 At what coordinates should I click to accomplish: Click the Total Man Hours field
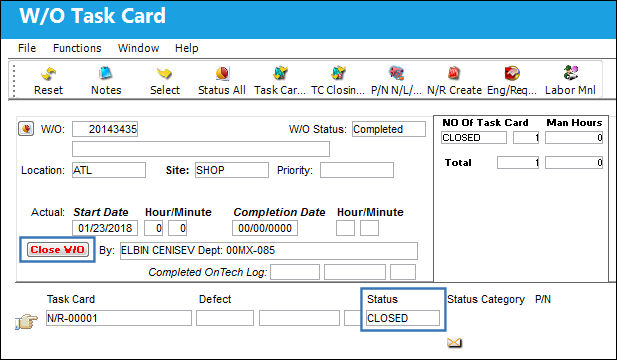coord(574,162)
